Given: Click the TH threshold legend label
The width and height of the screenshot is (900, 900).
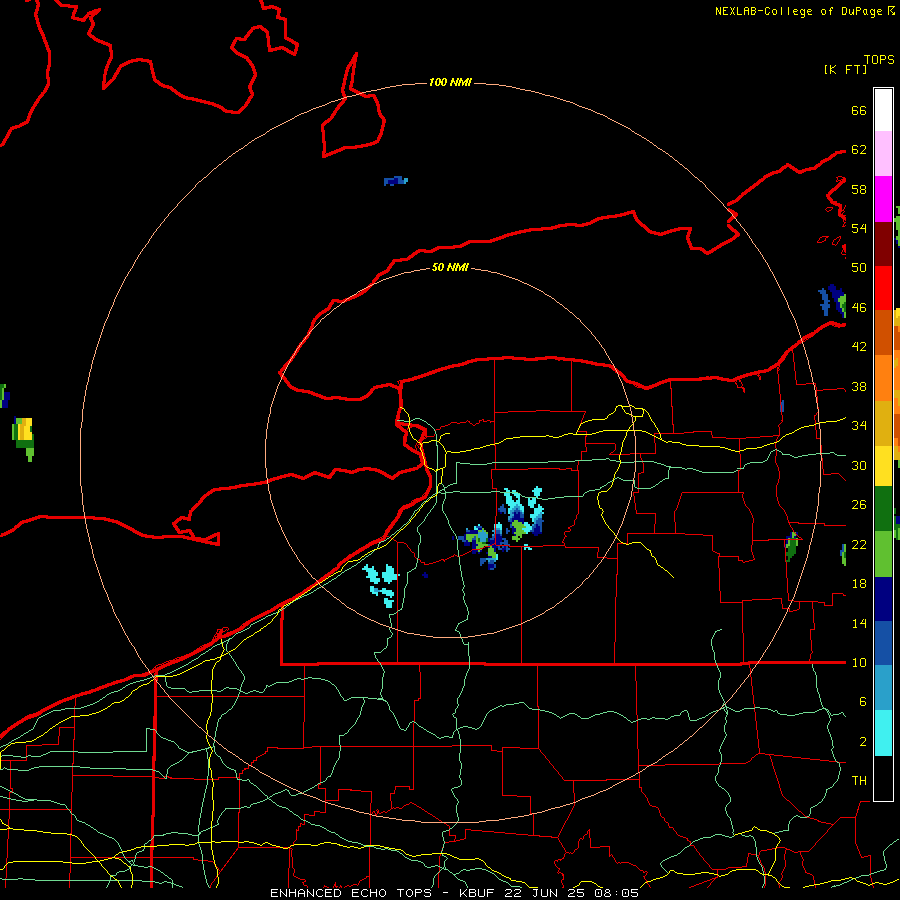Looking at the screenshot, I should tap(859, 781).
